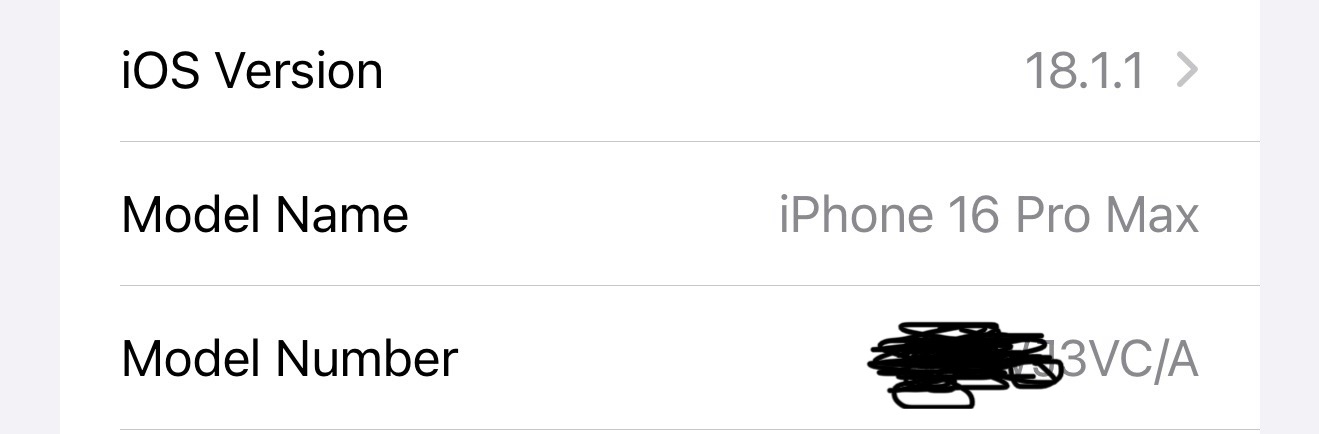Click the black scribble redaction mark
This screenshot has height=434, width=1319.
click(958, 364)
